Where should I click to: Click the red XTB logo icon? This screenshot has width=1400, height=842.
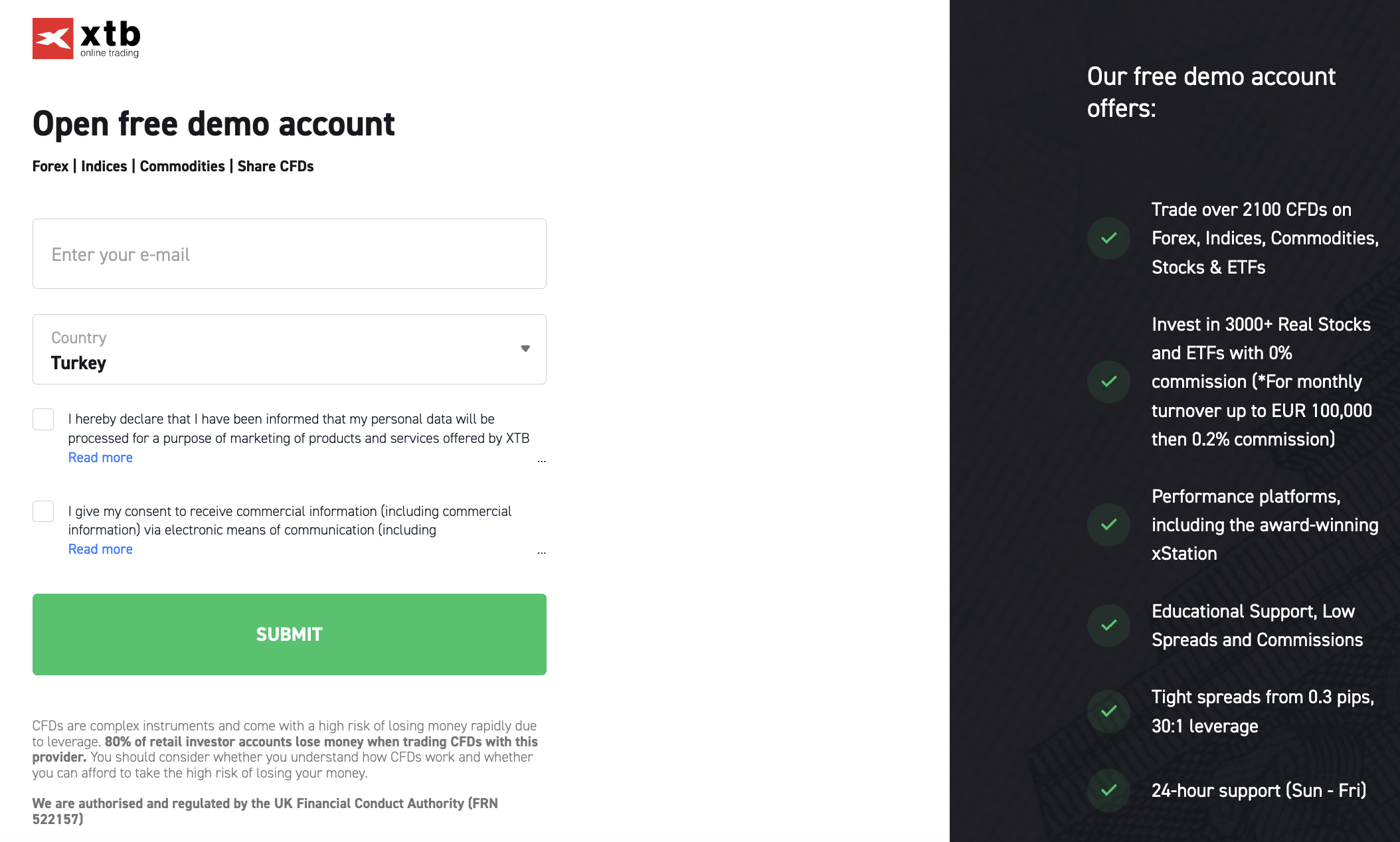click(52, 39)
